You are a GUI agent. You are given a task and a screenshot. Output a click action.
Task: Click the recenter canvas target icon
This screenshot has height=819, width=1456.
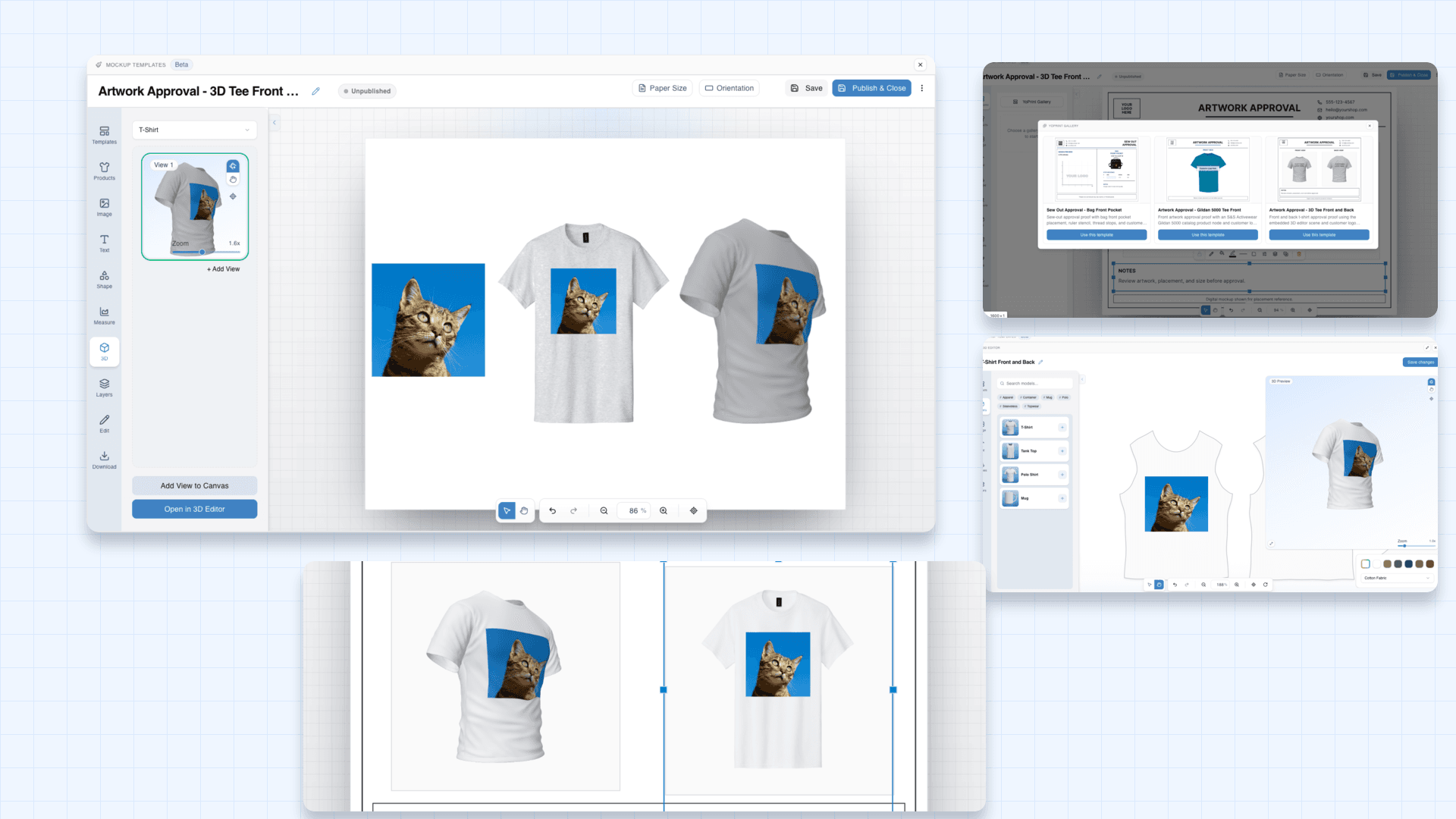tap(694, 511)
